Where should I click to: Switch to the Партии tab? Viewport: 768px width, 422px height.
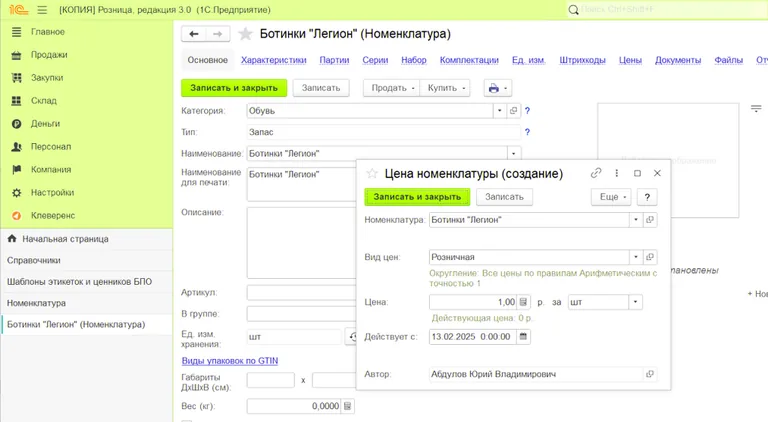[334, 60]
